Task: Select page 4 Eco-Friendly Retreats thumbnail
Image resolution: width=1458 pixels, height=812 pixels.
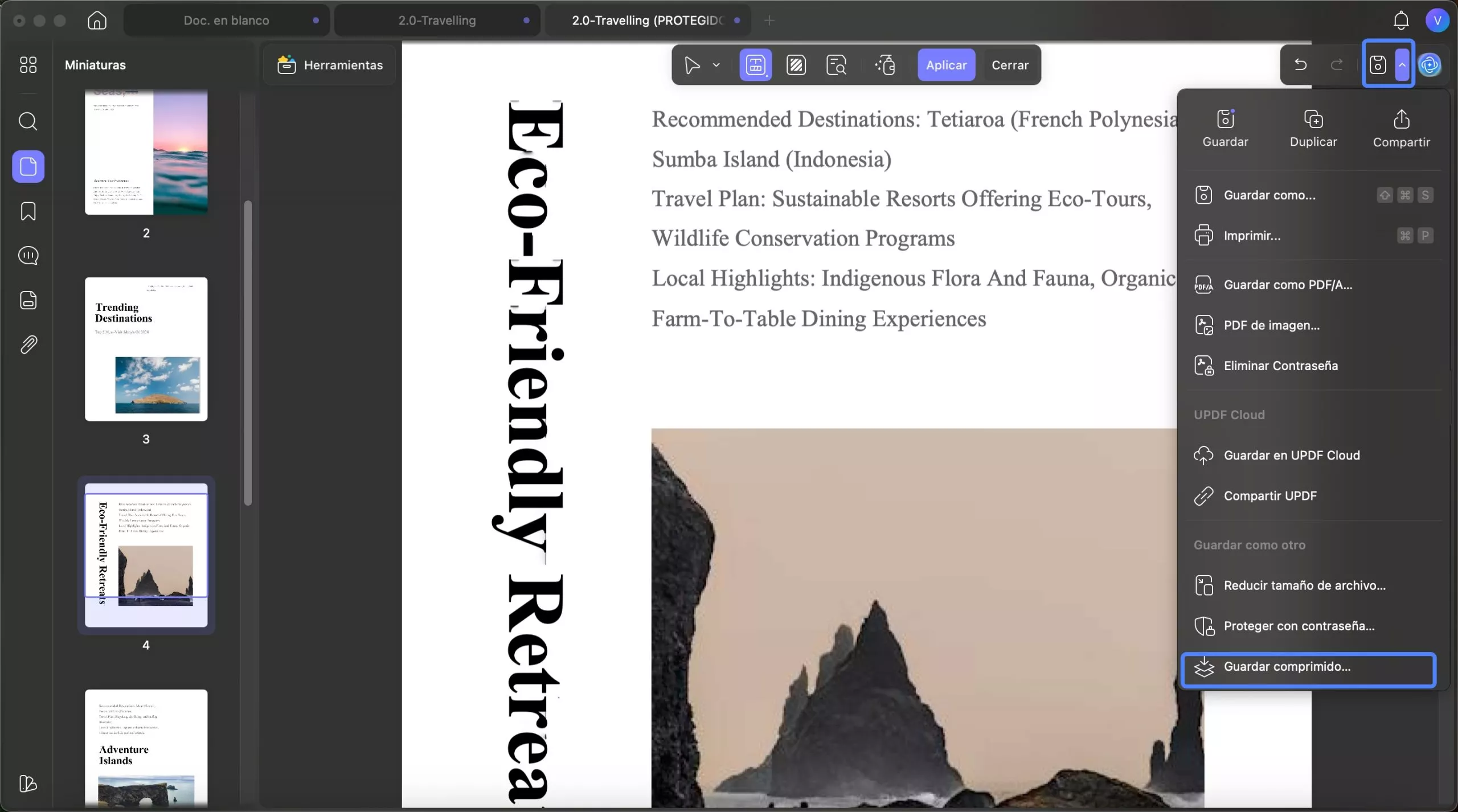Action: (146, 555)
